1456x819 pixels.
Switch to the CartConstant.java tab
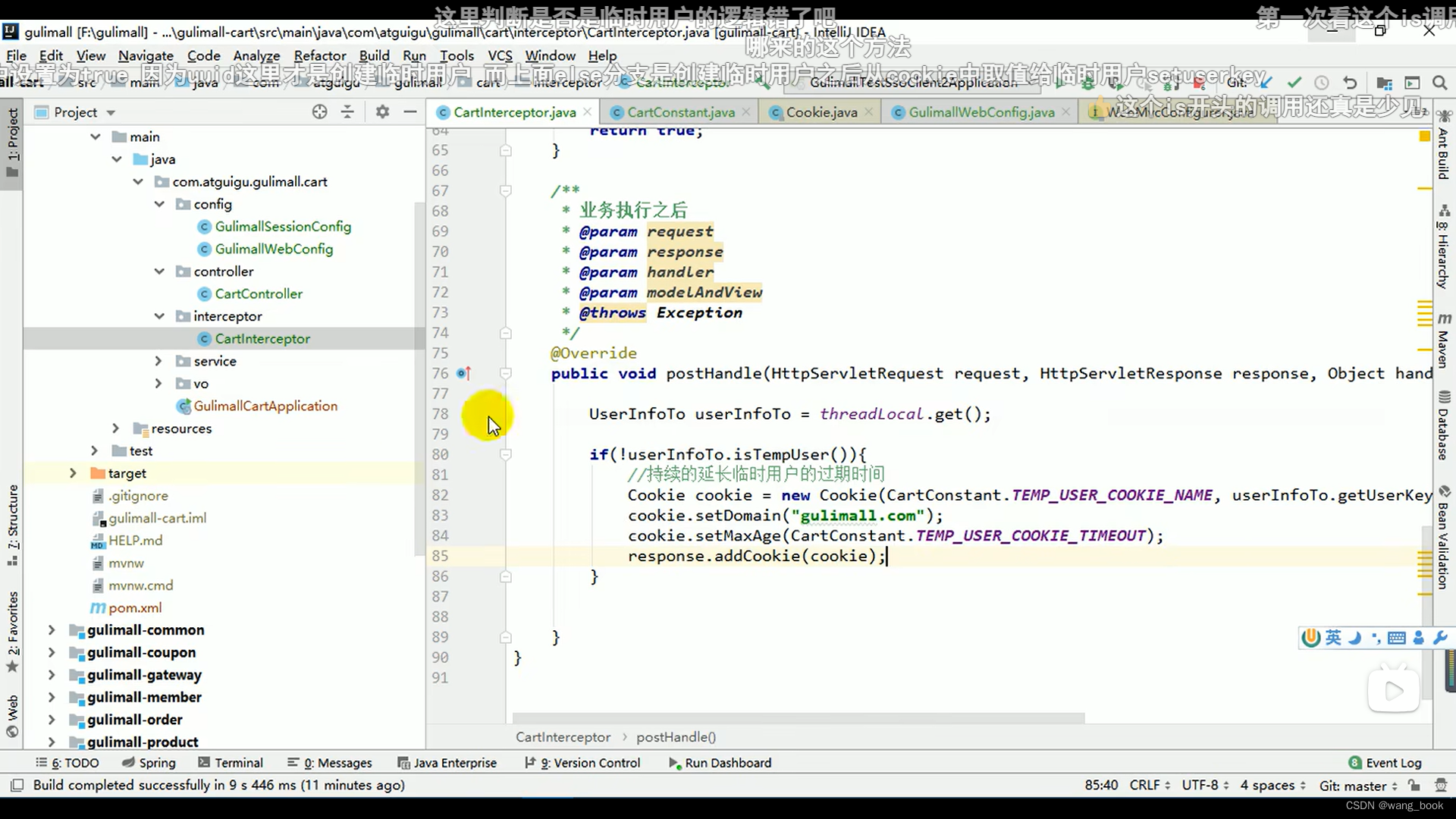(x=680, y=112)
